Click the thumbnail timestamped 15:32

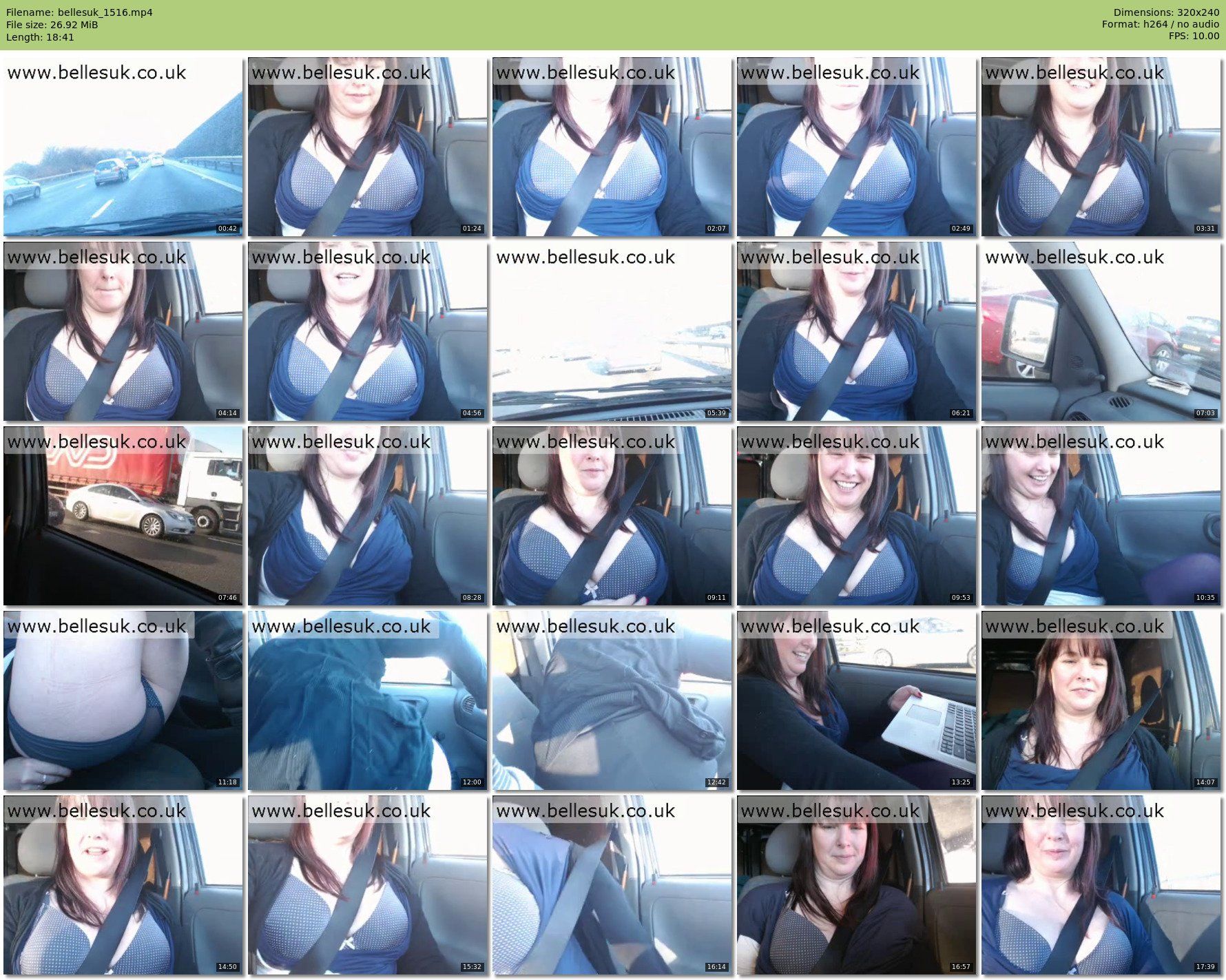tap(368, 885)
